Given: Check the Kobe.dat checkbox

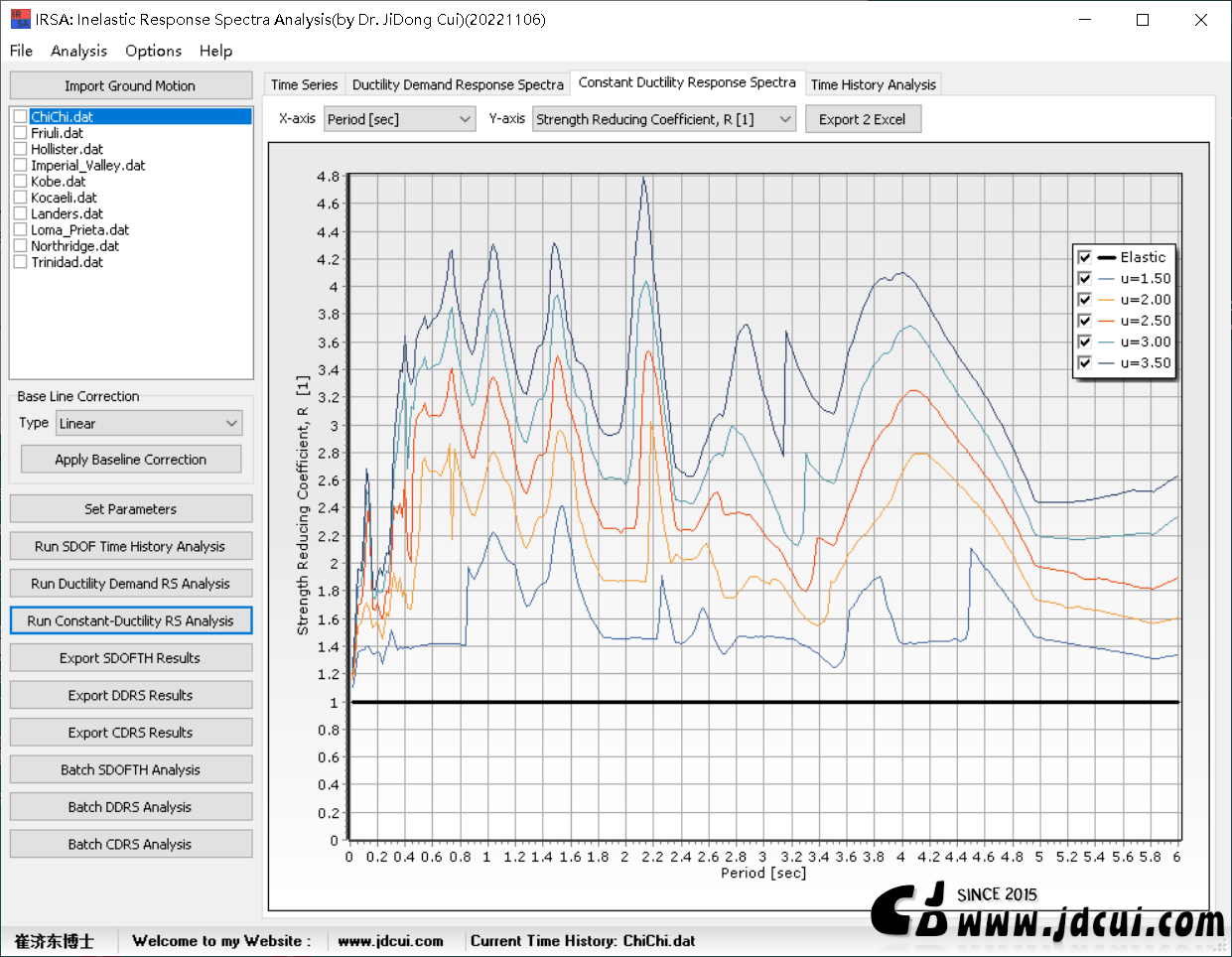Looking at the screenshot, I should point(20,182).
